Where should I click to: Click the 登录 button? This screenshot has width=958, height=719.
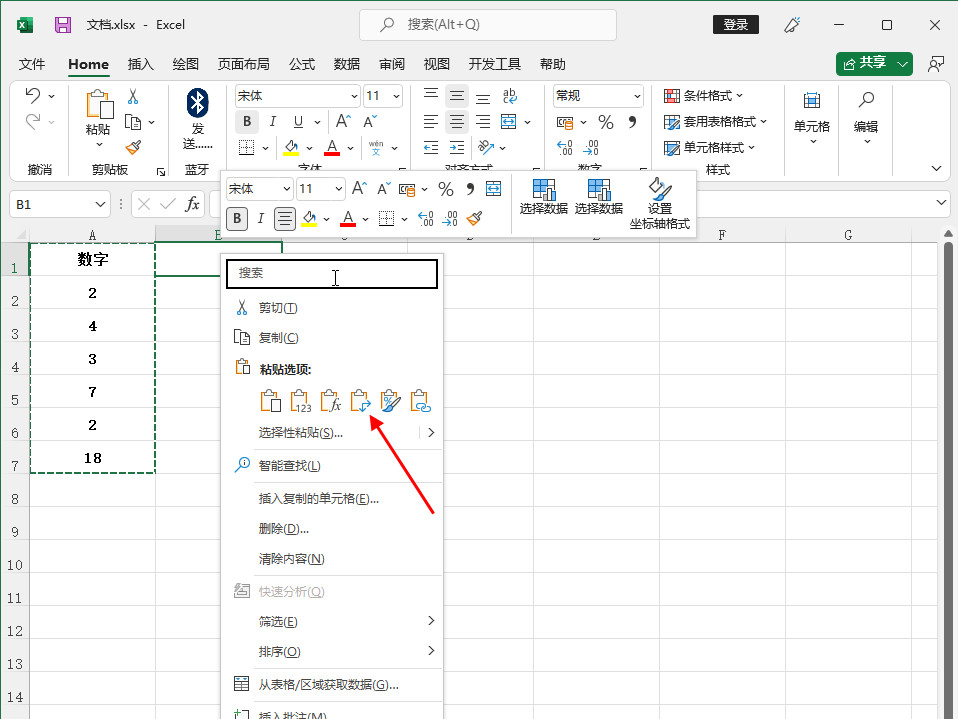click(736, 24)
